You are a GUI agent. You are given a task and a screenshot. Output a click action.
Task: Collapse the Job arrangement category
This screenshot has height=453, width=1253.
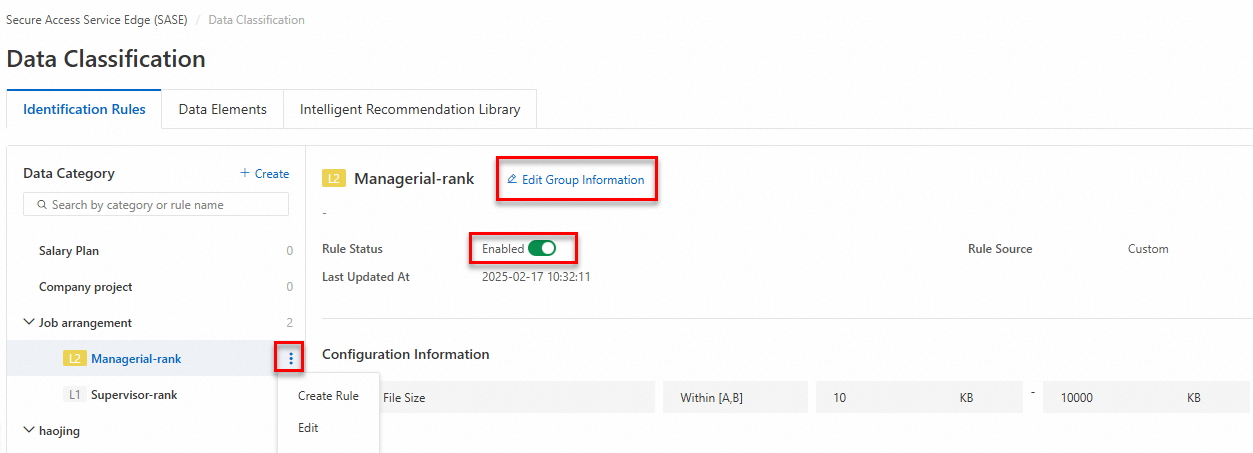(28, 323)
